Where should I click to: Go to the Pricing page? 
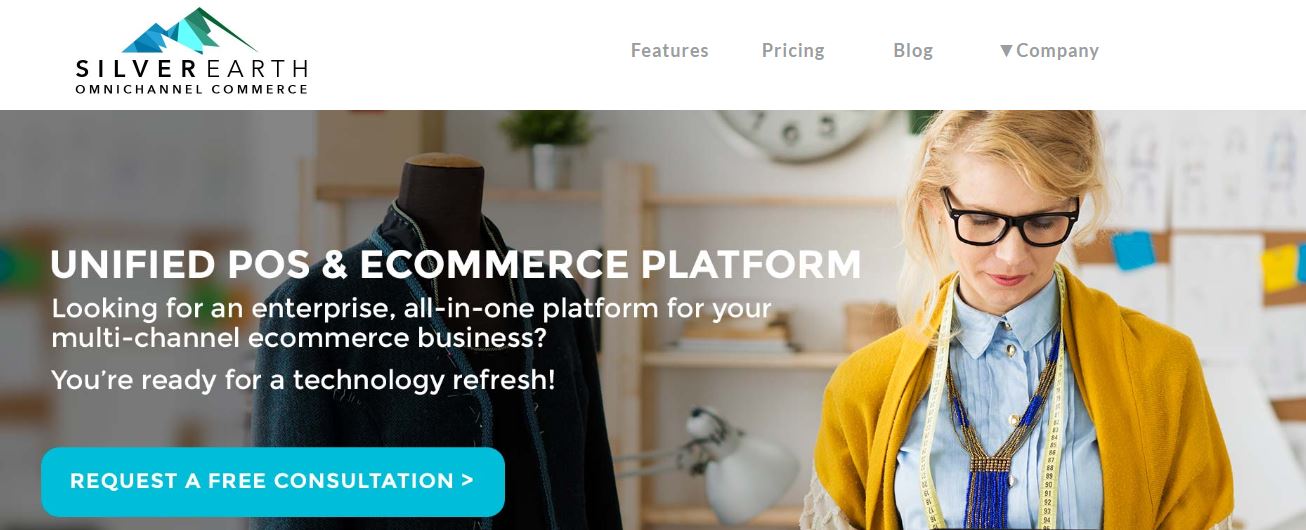pyautogui.click(x=793, y=50)
